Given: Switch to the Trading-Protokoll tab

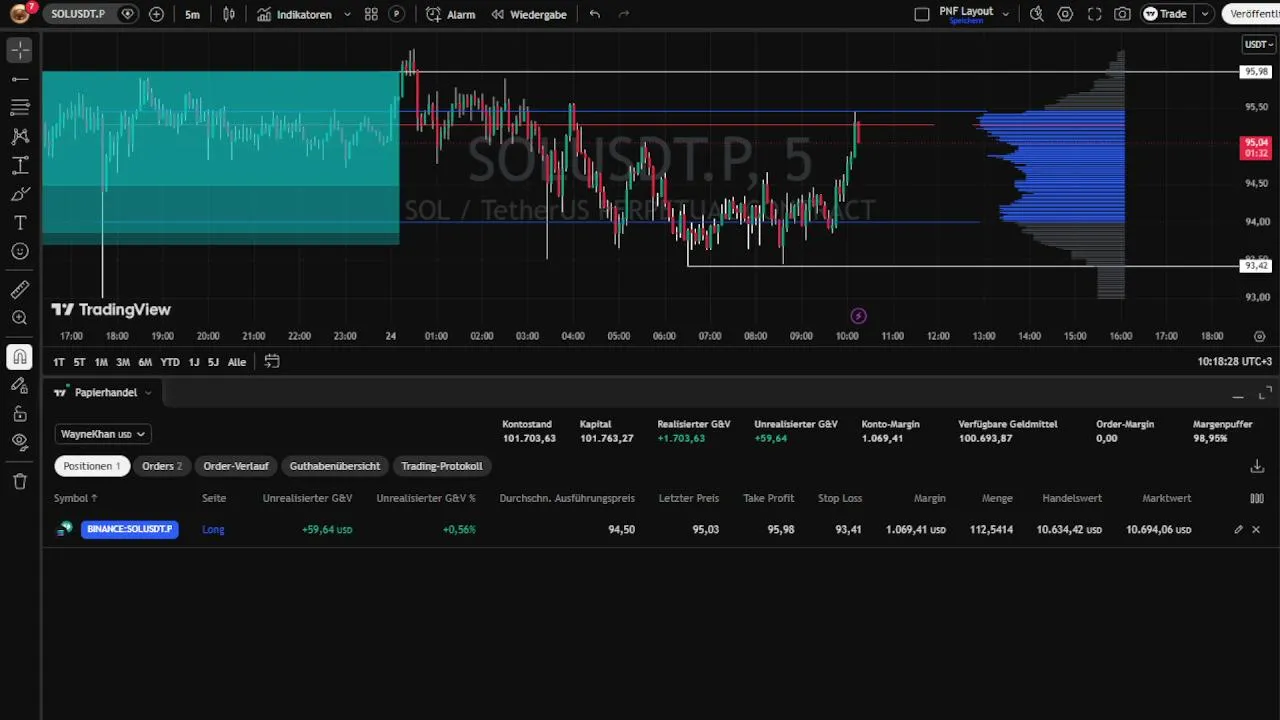Looking at the screenshot, I should pos(442,466).
